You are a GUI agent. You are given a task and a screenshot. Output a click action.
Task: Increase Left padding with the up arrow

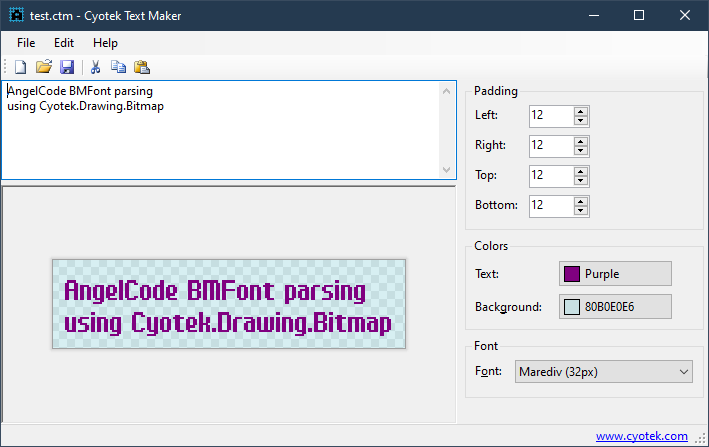(x=581, y=112)
